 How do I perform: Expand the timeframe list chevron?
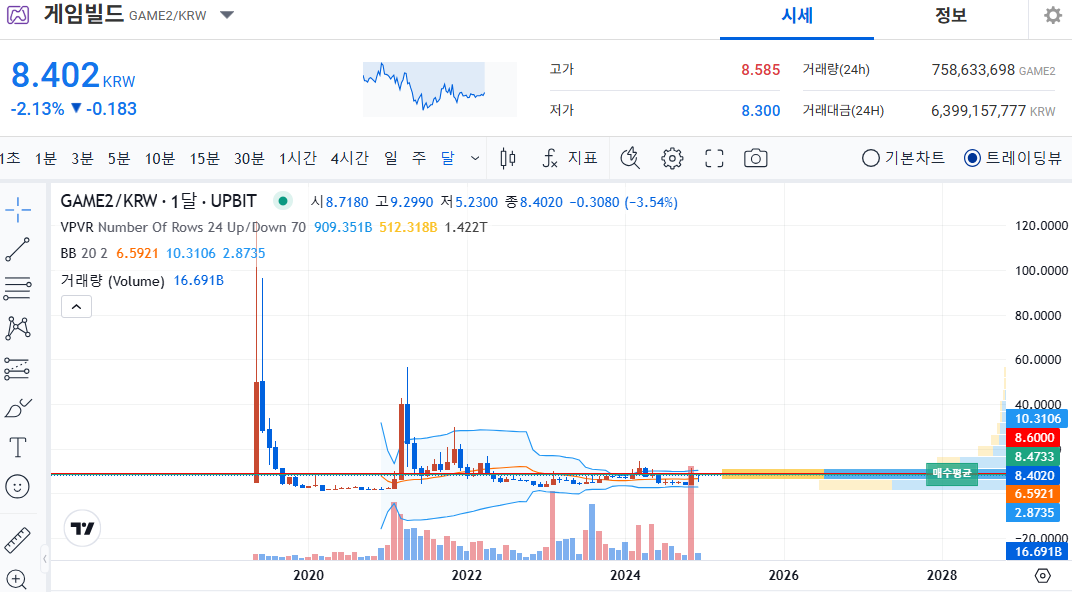click(x=475, y=159)
